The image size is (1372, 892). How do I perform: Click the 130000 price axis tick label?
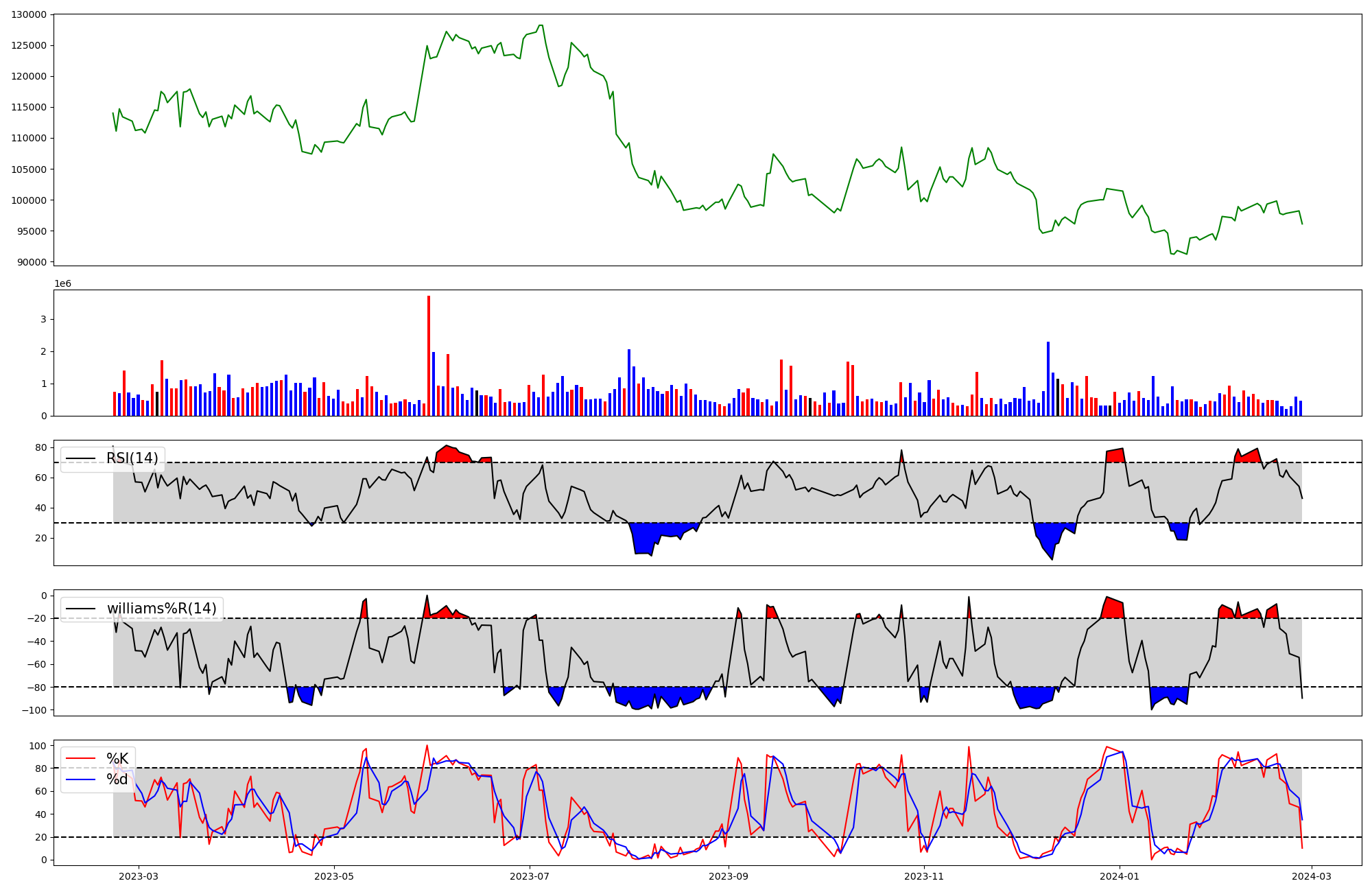click(x=29, y=14)
